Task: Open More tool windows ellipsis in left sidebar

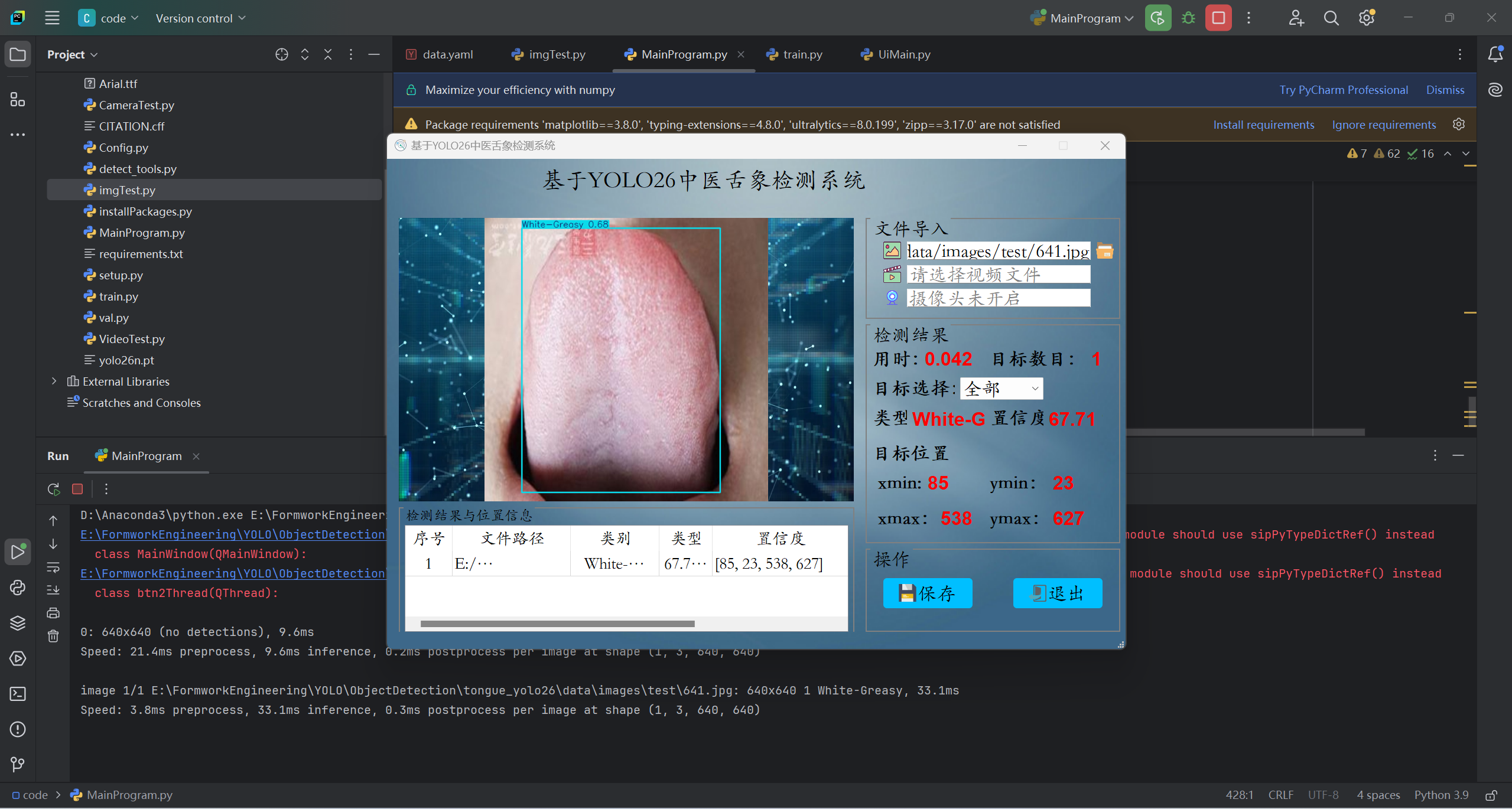Action: (18, 135)
